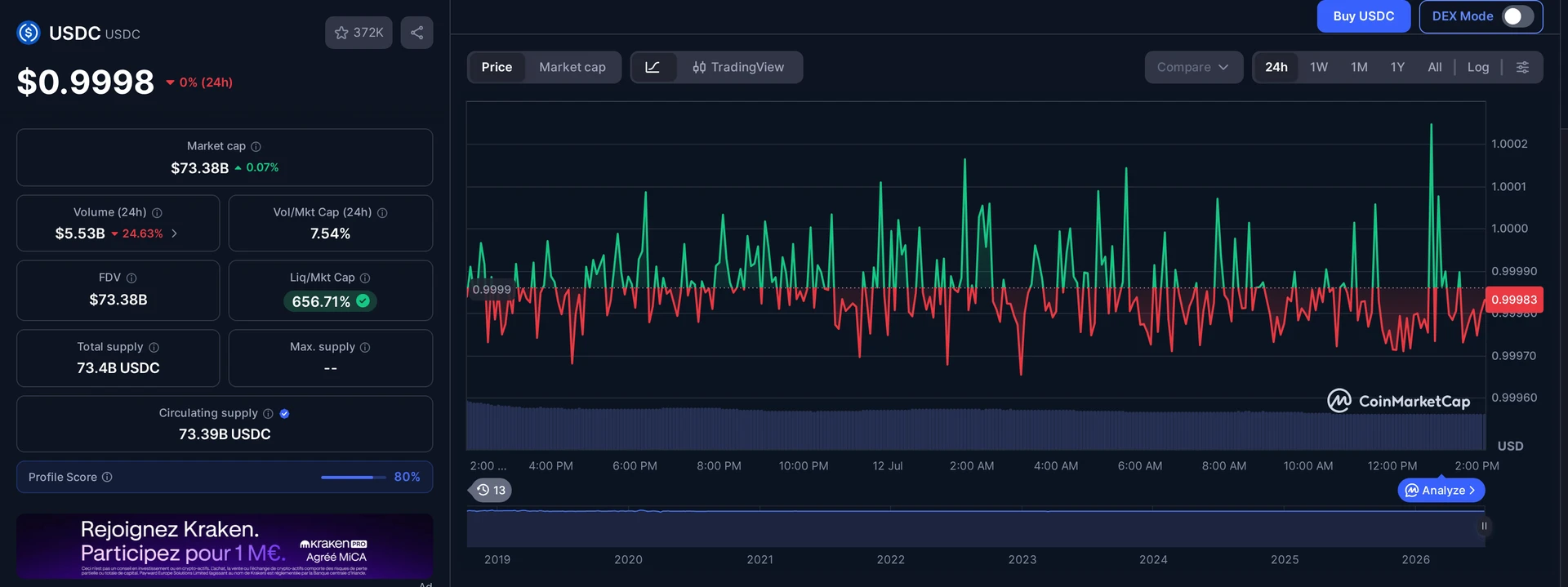Open the share icon button

click(x=416, y=33)
